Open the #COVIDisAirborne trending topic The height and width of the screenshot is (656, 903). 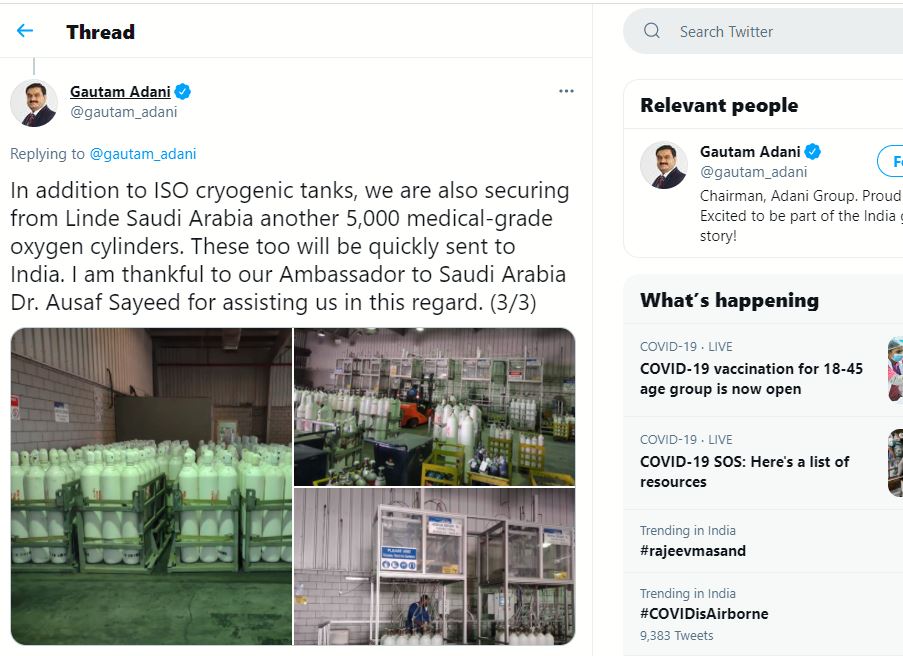[704, 613]
